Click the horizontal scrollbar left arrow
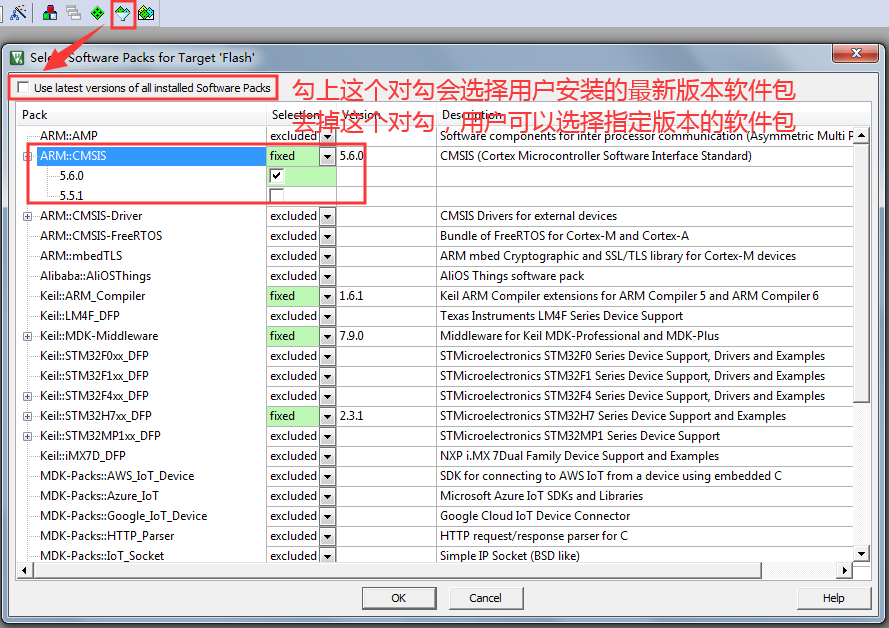This screenshot has width=889, height=628. [x=24, y=570]
